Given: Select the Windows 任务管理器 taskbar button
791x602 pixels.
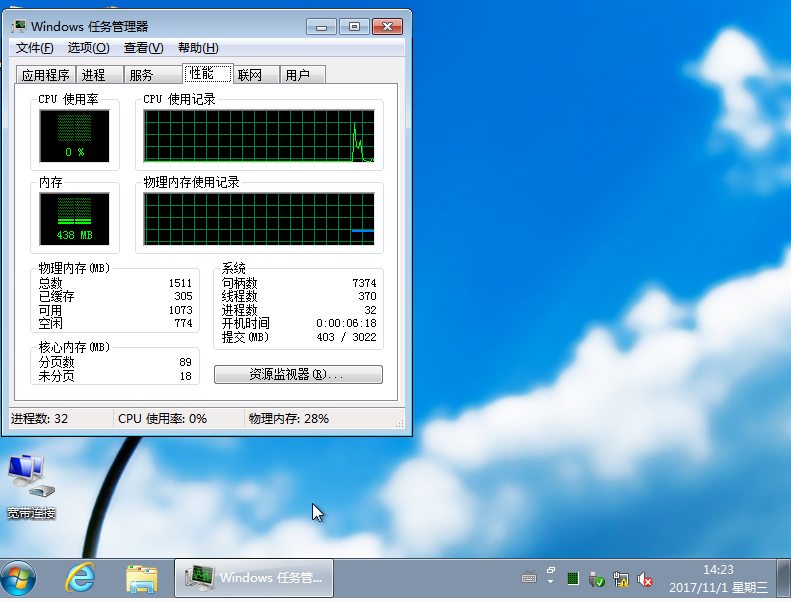Looking at the screenshot, I should click(254, 578).
